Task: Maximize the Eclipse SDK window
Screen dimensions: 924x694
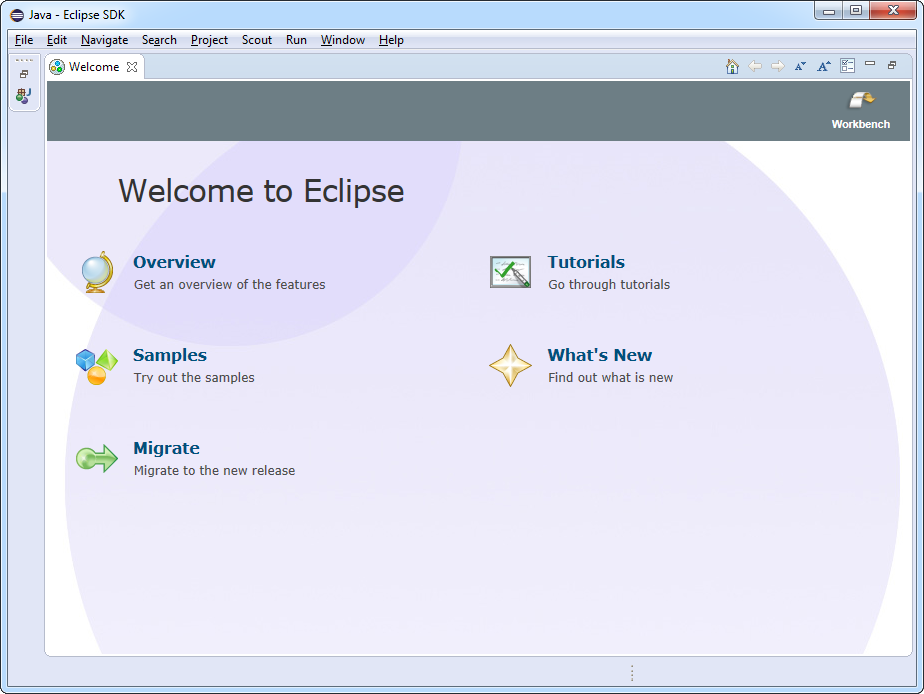Action: tap(856, 11)
